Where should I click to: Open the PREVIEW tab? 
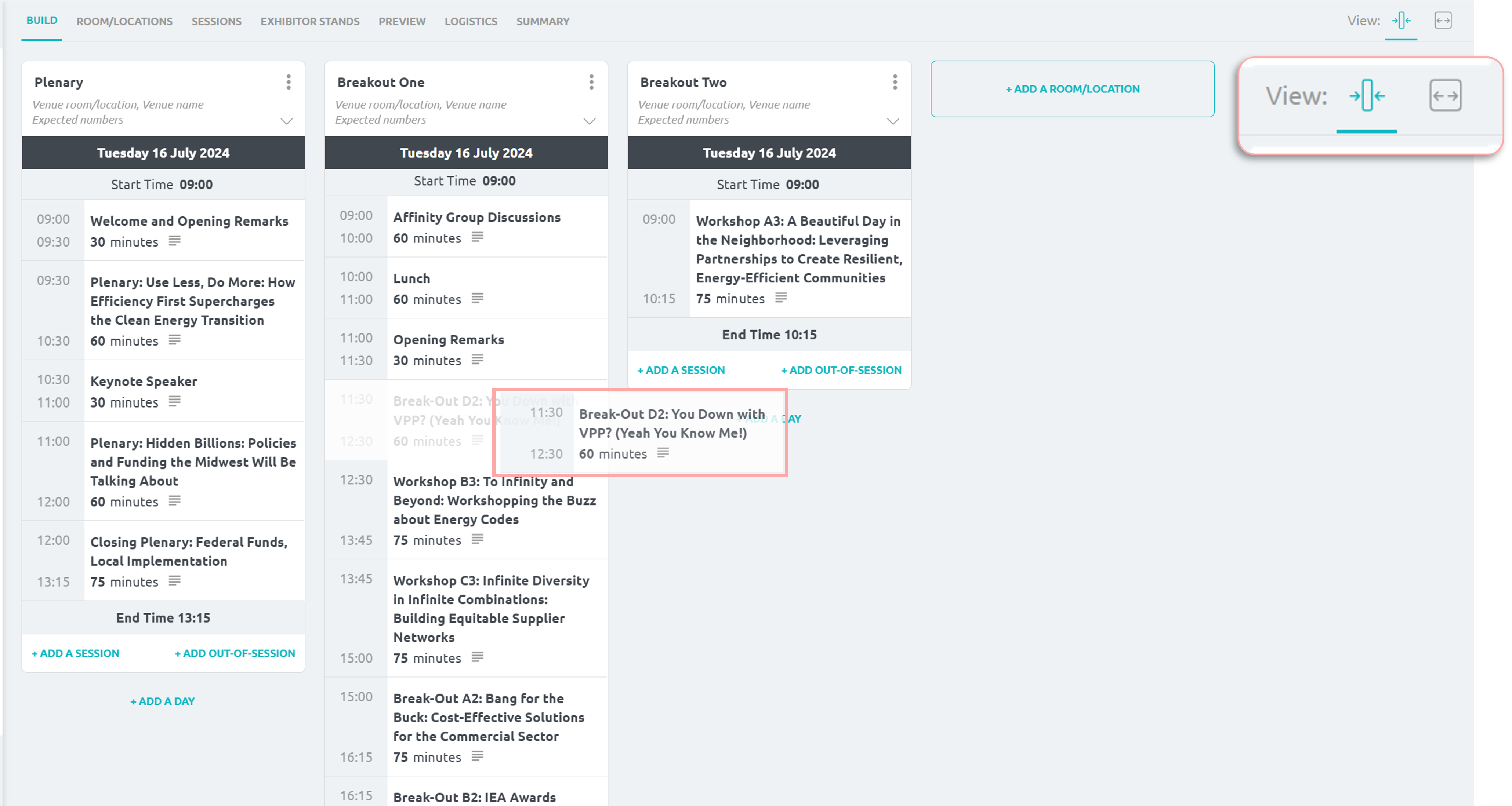402,22
